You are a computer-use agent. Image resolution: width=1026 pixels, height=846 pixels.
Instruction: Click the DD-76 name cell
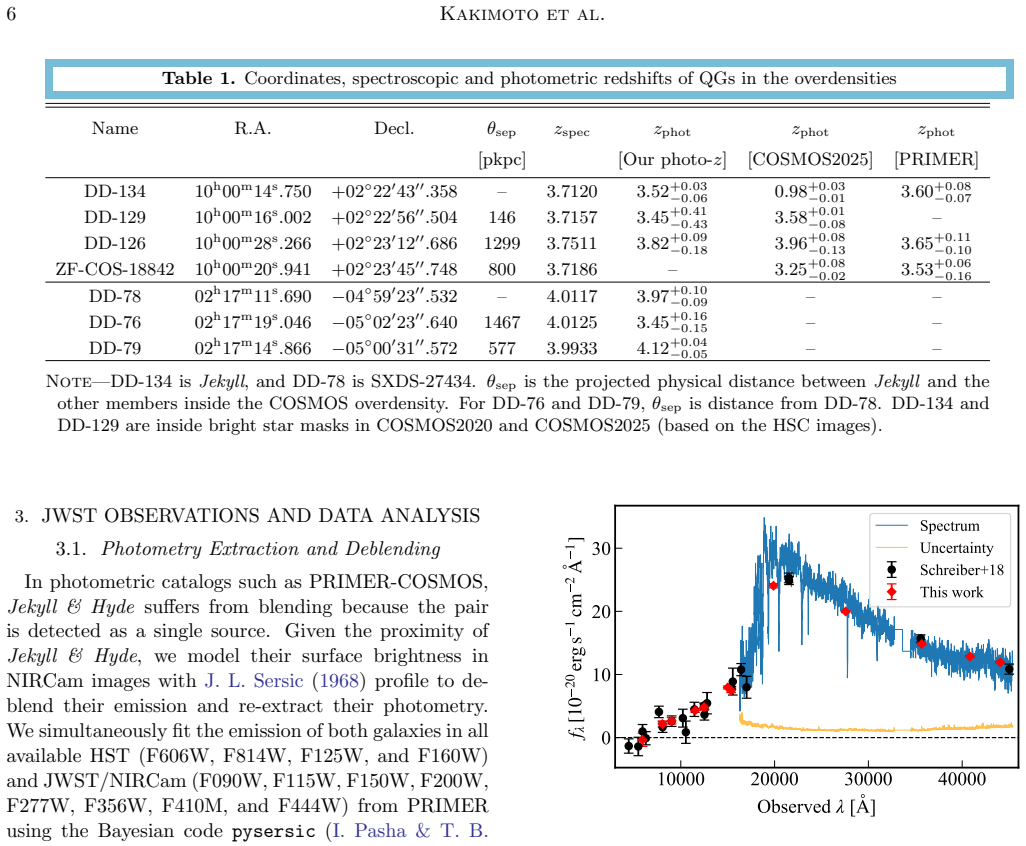point(115,322)
